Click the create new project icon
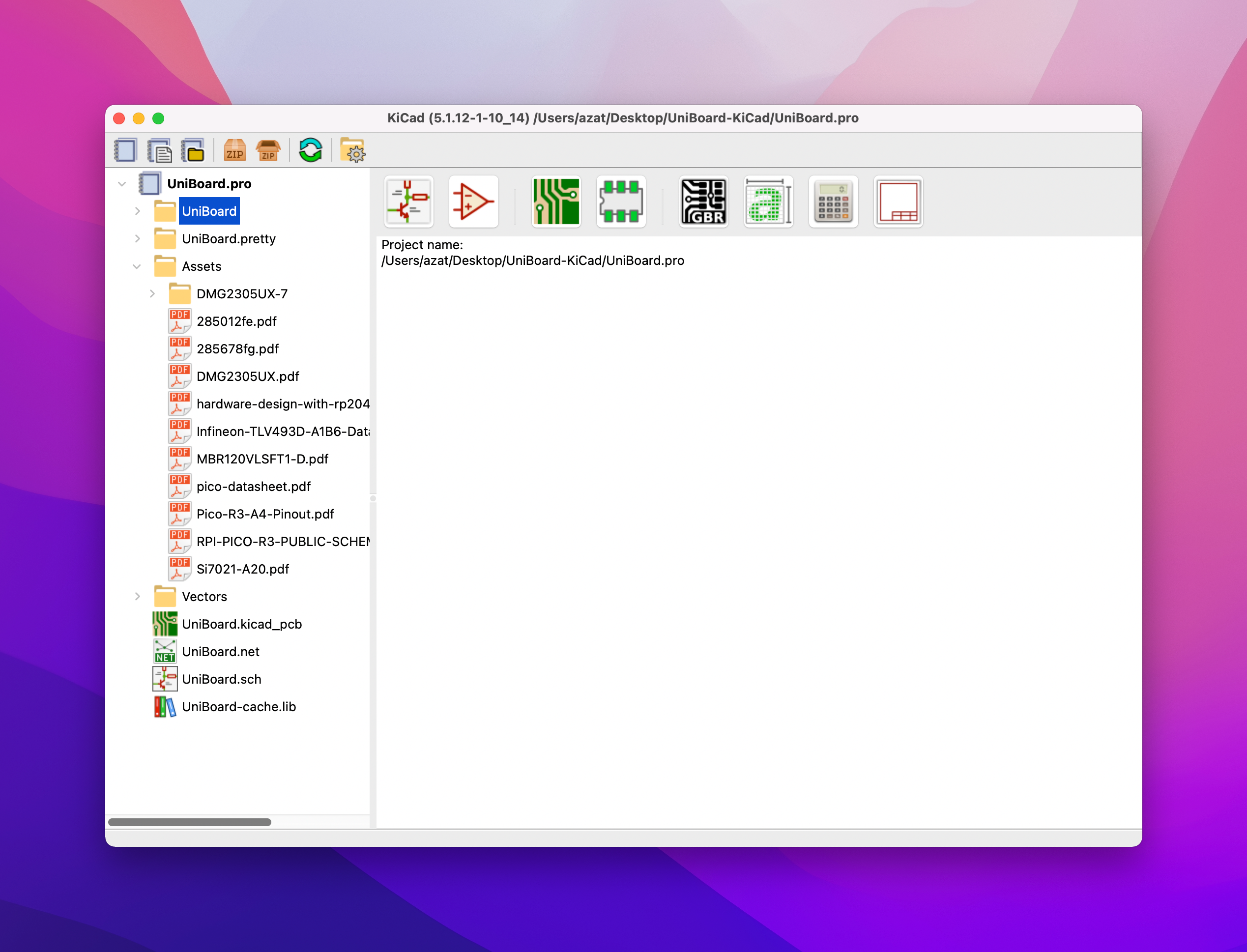The image size is (1247, 952). pyautogui.click(x=125, y=151)
